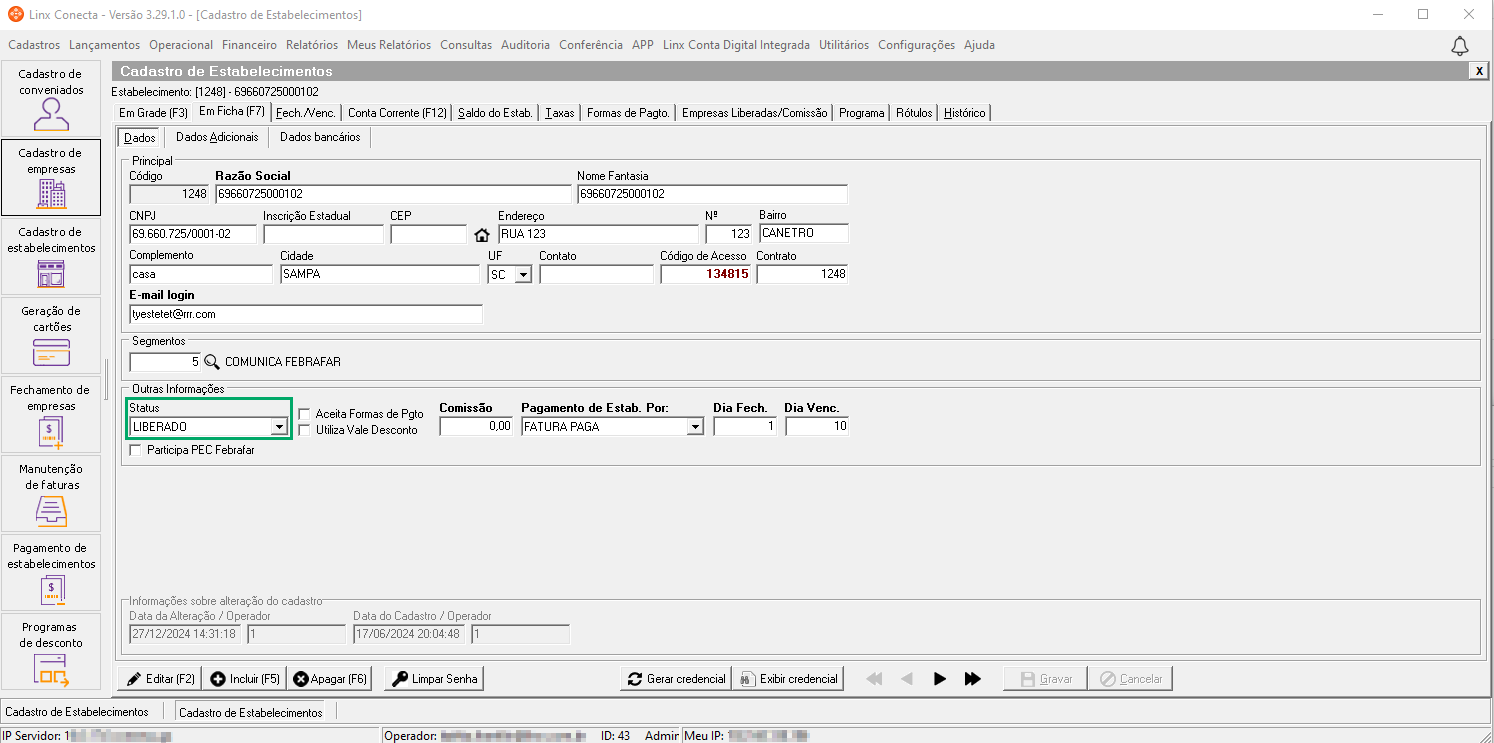The height and width of the screenshot is (743, 1494).
Task: Open the Meus Relatórios menu
Action: tap(389, 45)
